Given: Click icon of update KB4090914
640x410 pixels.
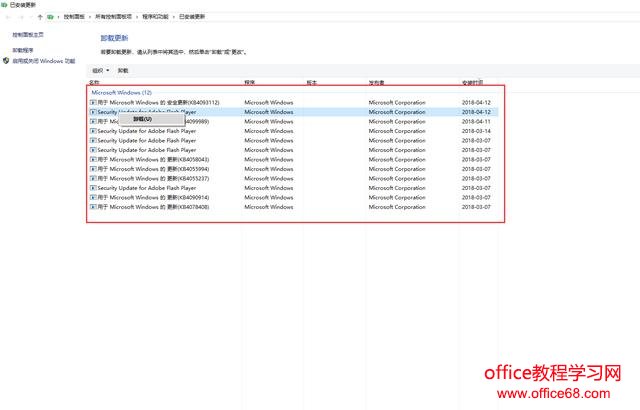Looking at the screenshot, I should coord(93,197).
